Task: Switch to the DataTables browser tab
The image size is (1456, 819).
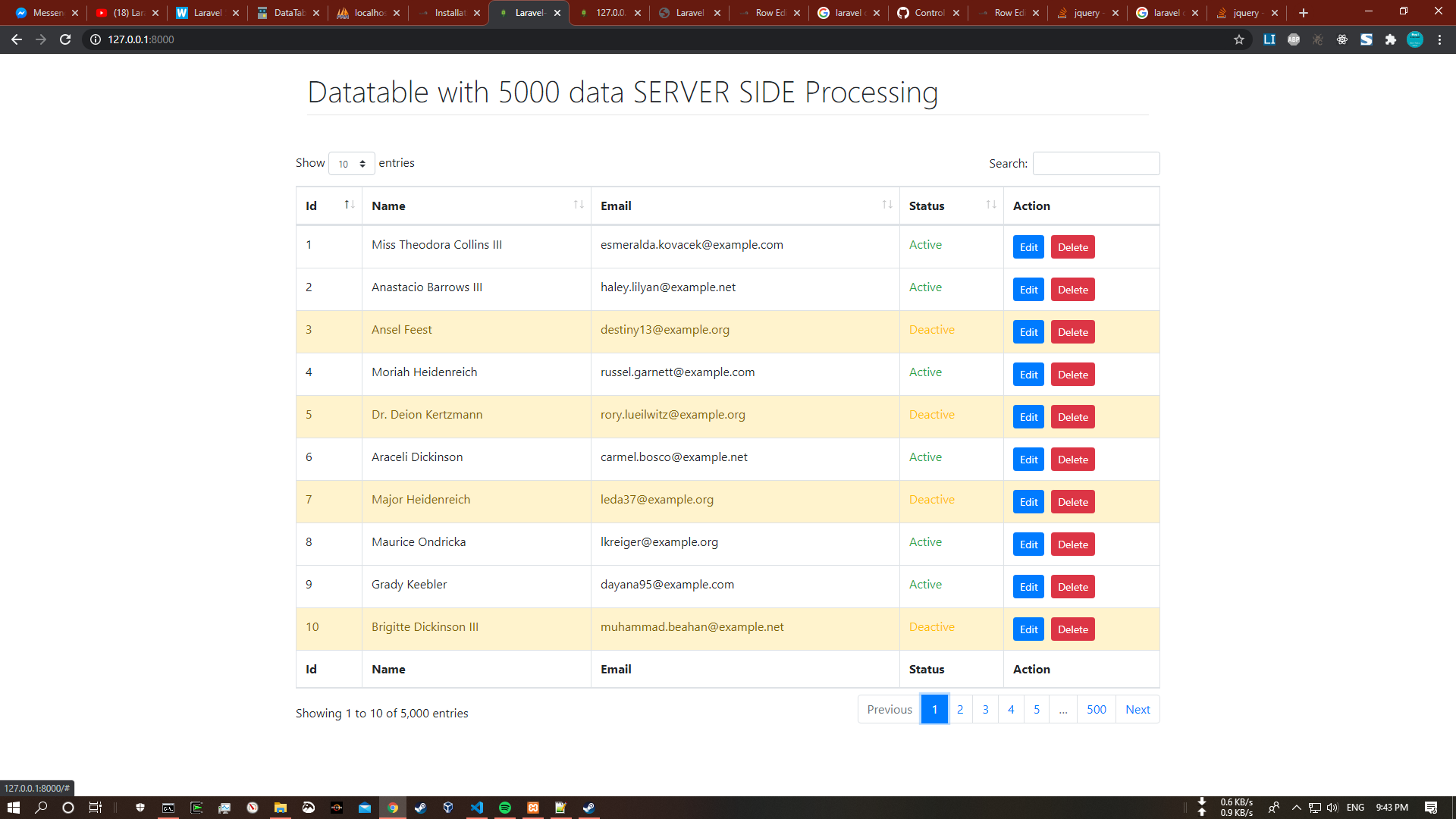Action: 288,13
